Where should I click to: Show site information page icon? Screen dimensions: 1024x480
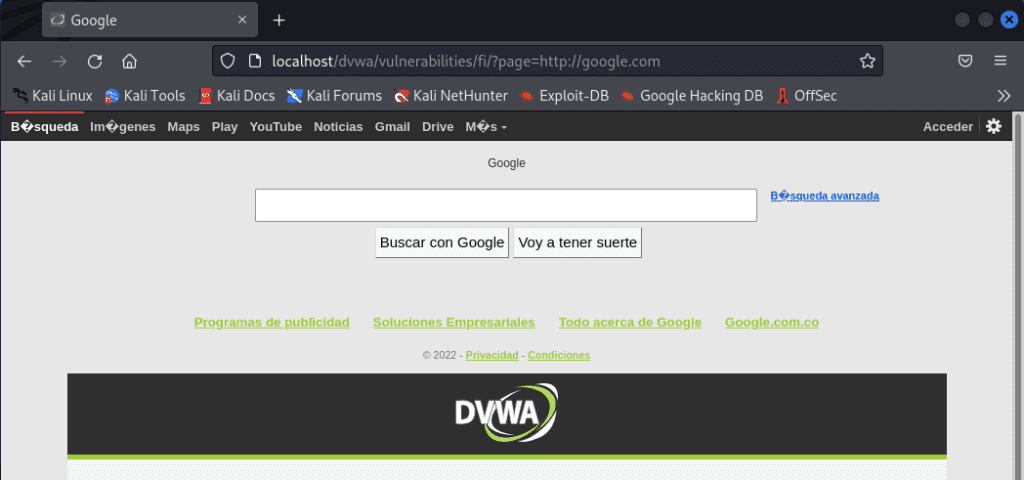[255, 61]
